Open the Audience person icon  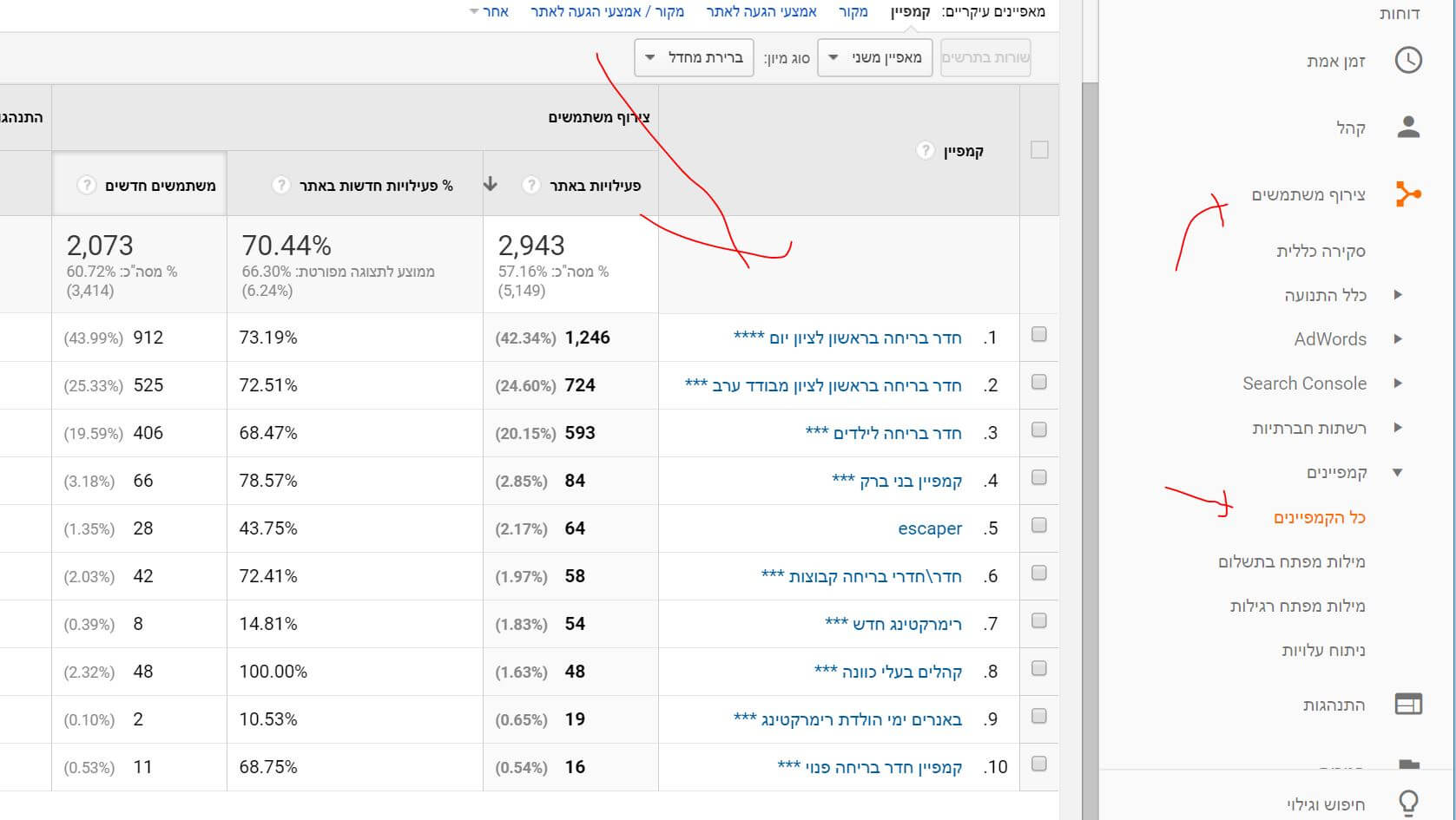click(x=1407, y=128)
